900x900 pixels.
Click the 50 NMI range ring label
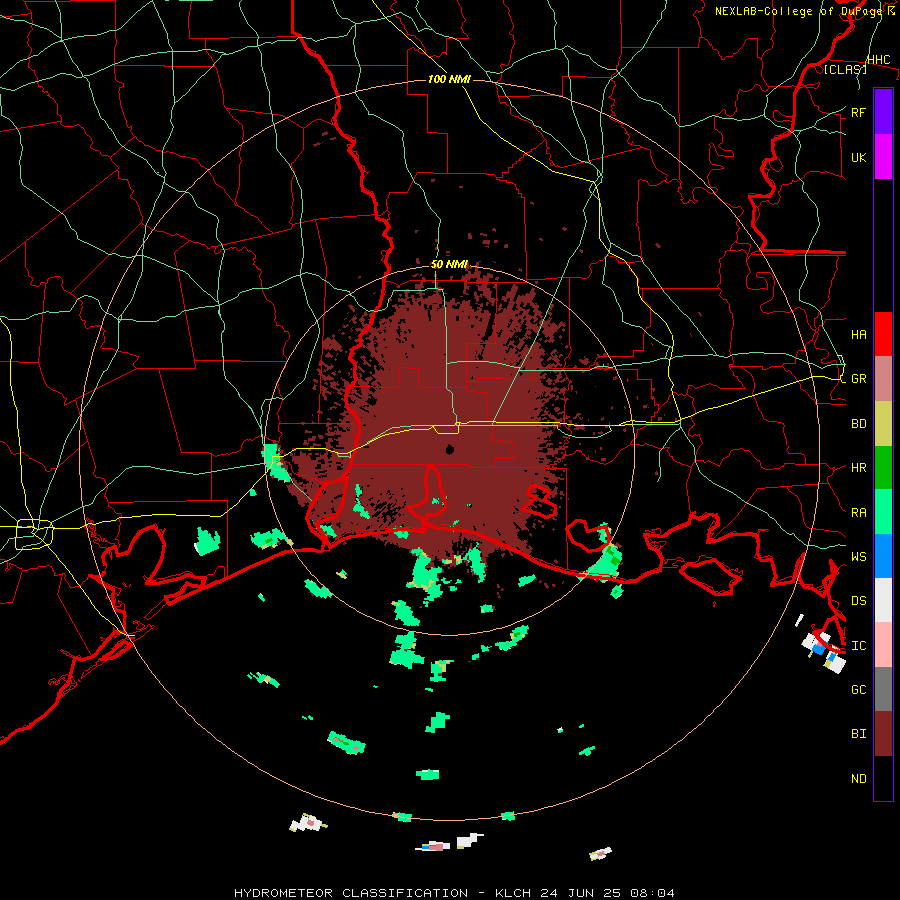click(x=449, y=264)
